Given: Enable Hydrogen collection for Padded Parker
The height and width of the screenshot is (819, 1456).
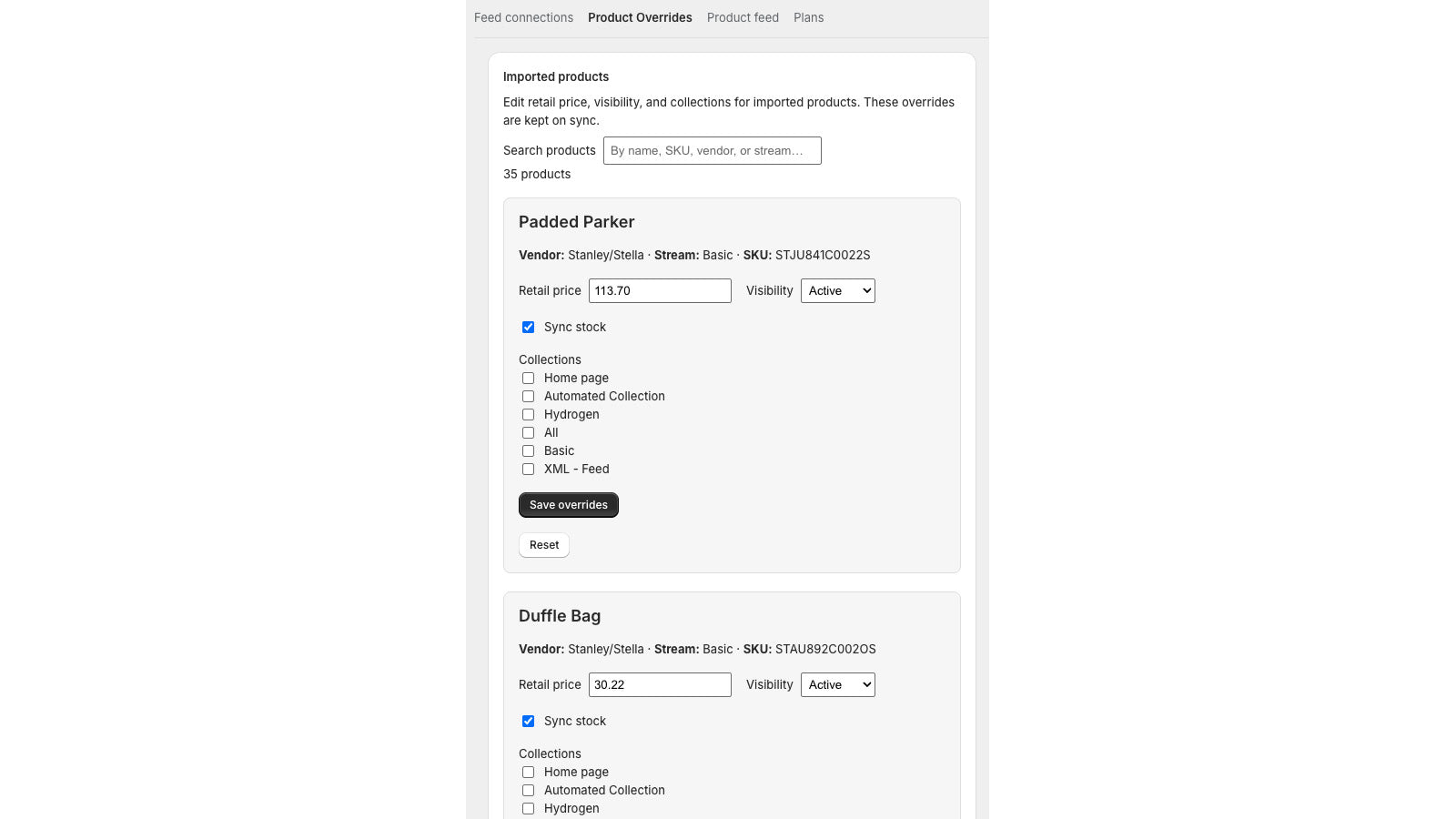Looking at the screenshot, I should point(528,415).
